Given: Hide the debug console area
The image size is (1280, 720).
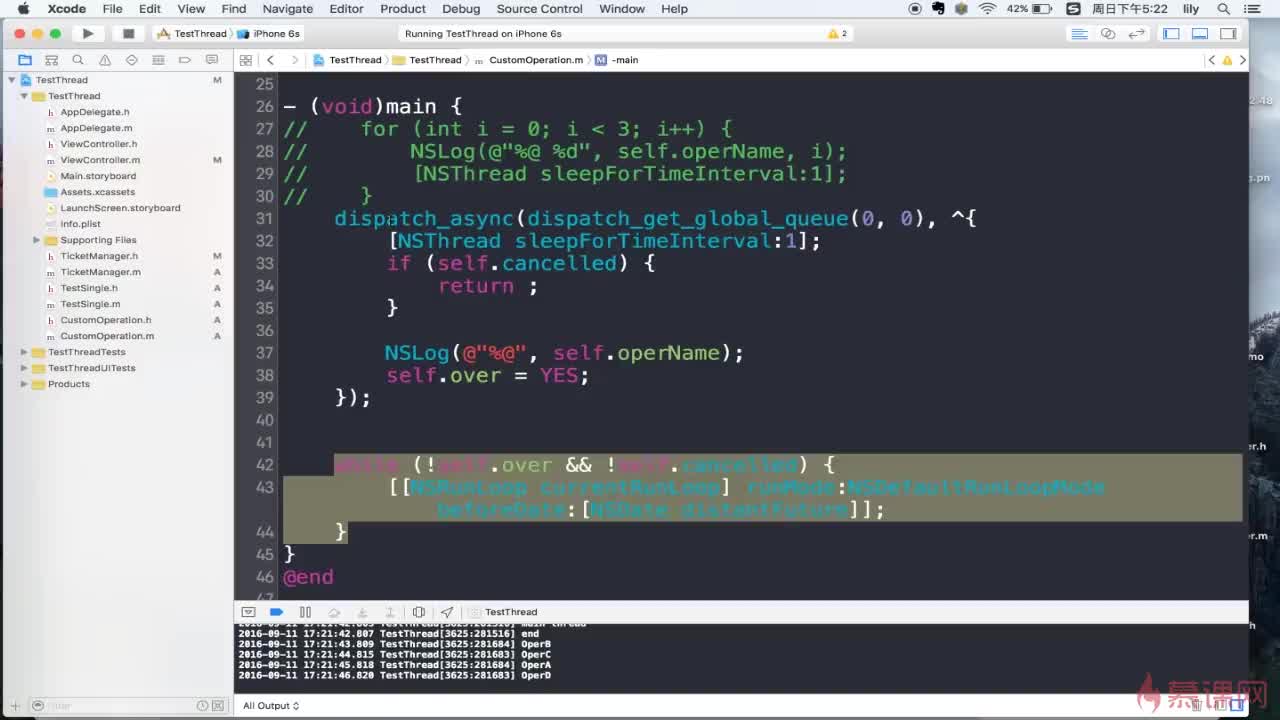Looking at the screenshot, I should pyautogui.click(x=249, y=612).
